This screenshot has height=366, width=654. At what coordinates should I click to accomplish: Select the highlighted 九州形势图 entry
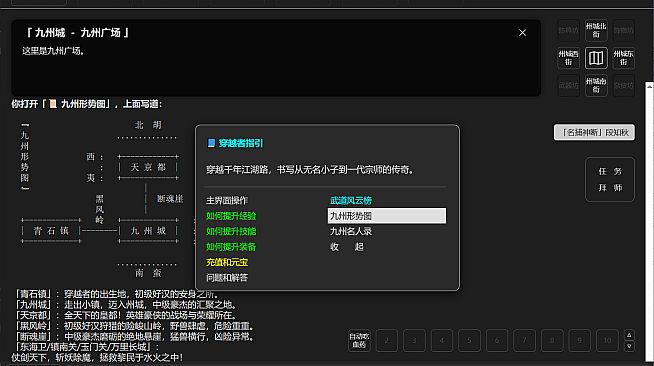387,216
